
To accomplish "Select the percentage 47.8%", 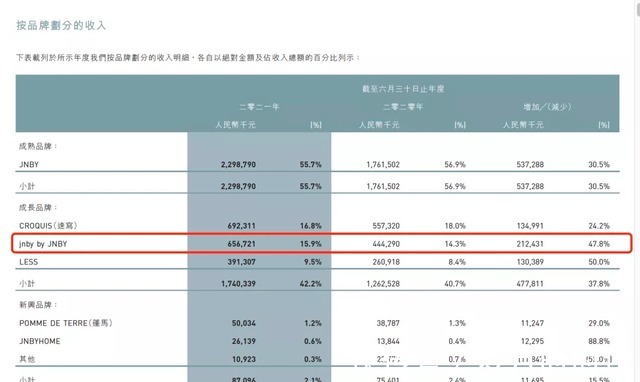I will coord(599,244).
